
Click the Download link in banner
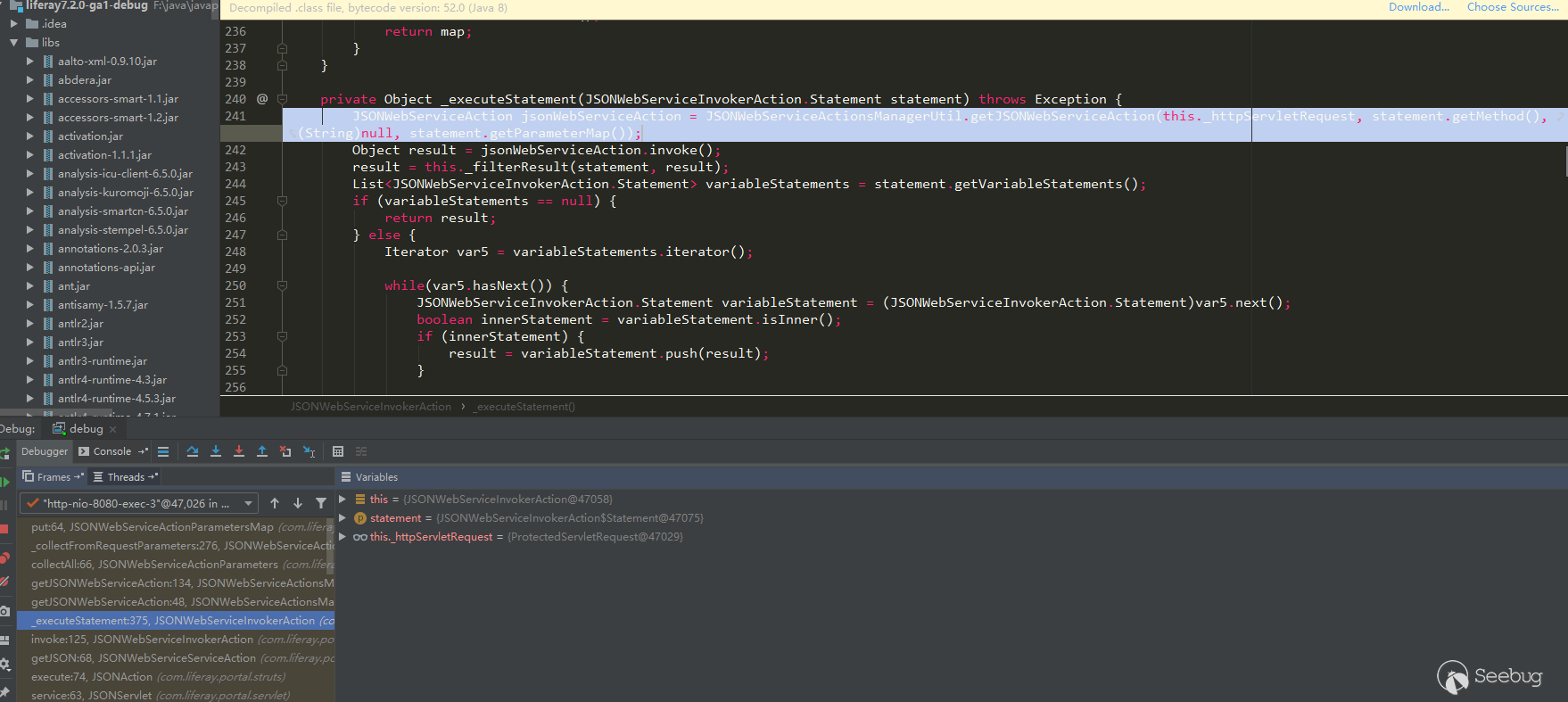click(x=1418, y=7)
